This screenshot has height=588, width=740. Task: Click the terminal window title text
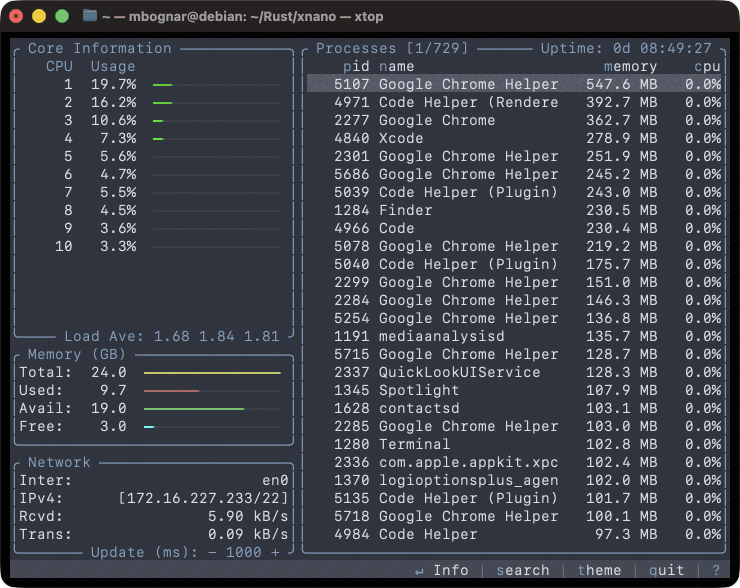pos(243,17)
